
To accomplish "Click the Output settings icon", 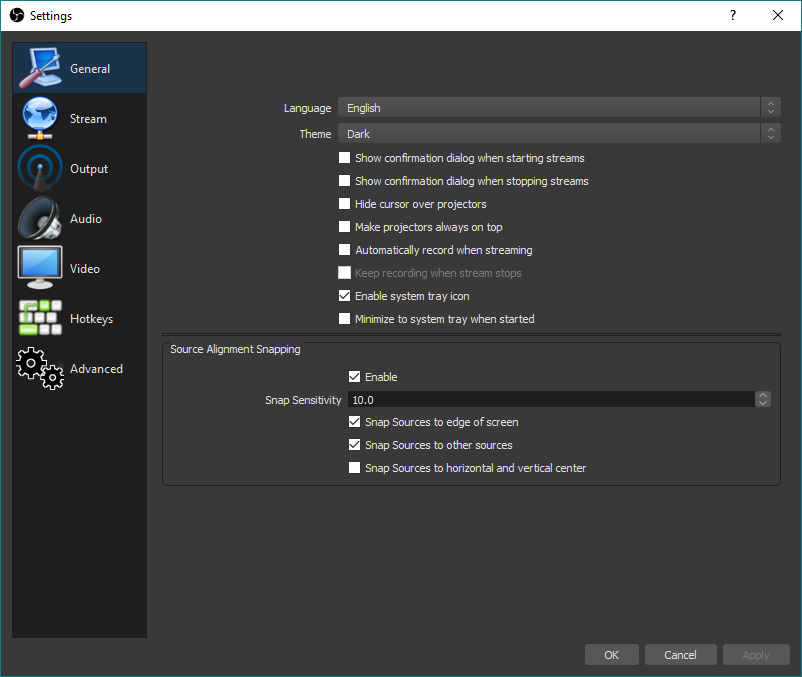I will coord(40,167).
